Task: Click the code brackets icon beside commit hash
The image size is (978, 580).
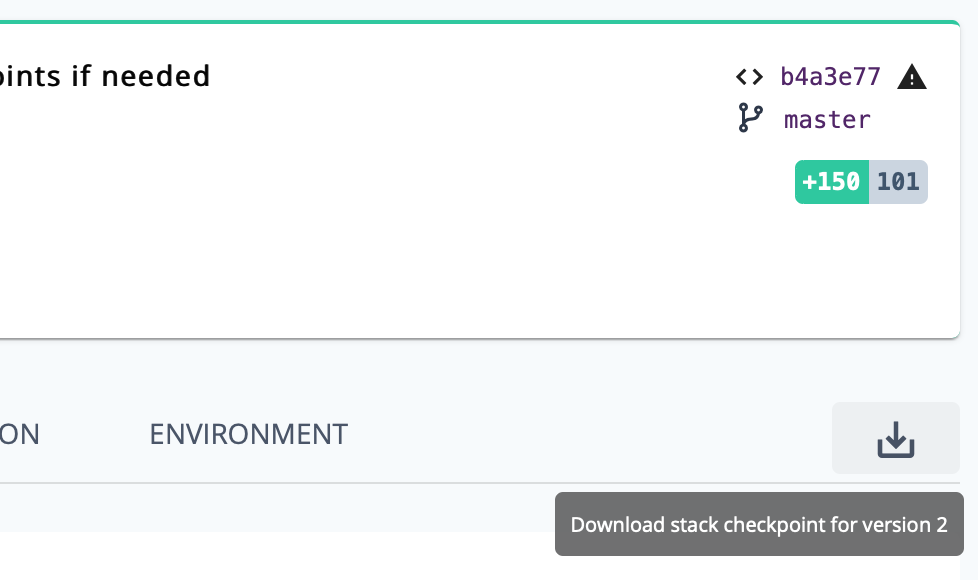Action: (748, 76)
